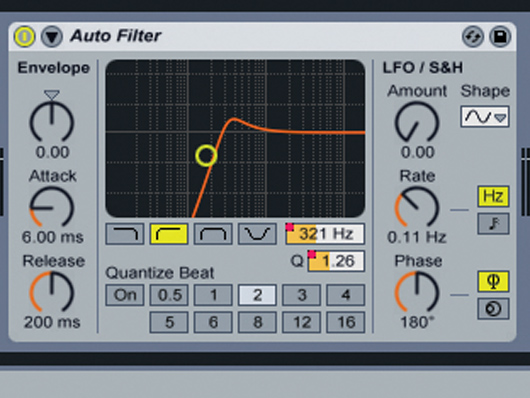The width and height of the screenshot is (530, 398).
Task: Click the LFO Phase knob
Action: (417, 292)
